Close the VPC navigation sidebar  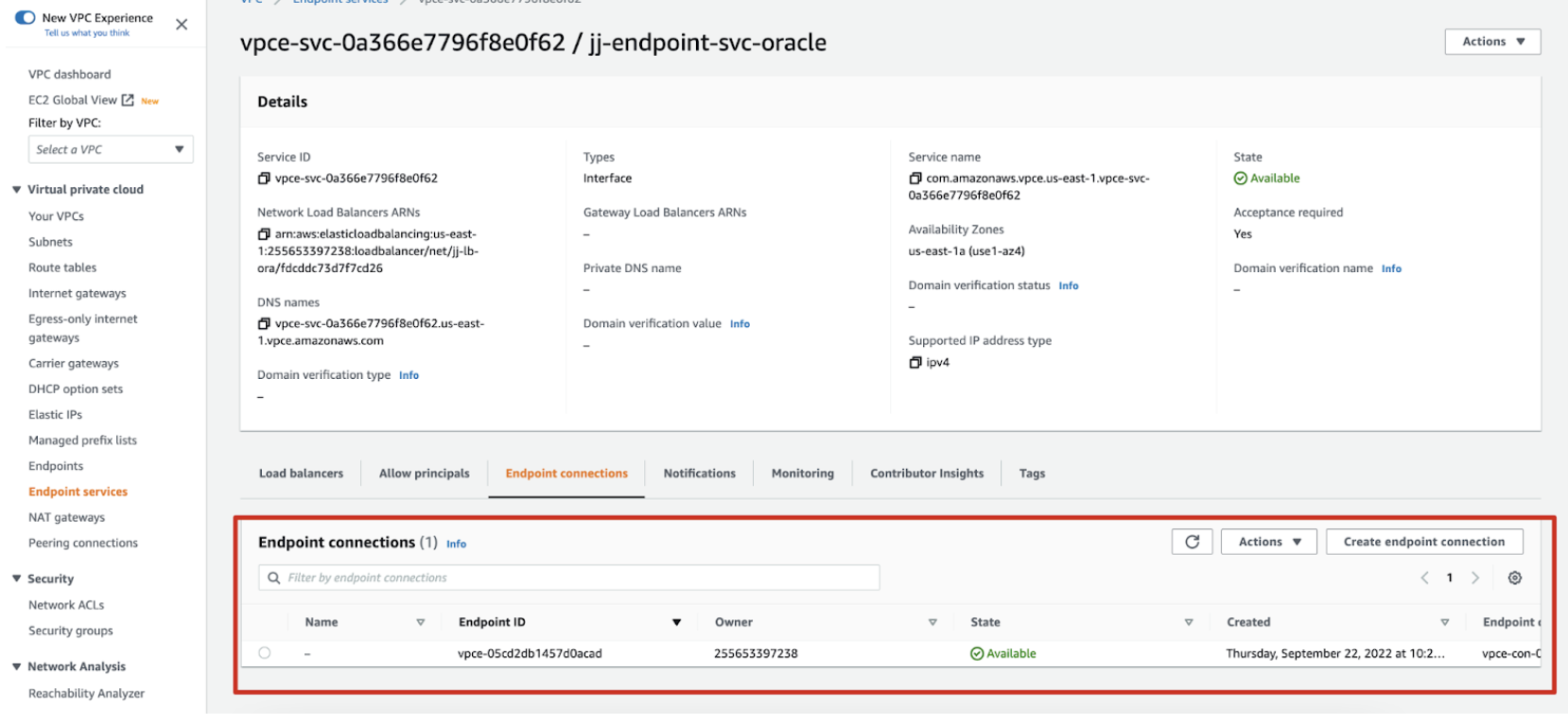coord(182,25)
